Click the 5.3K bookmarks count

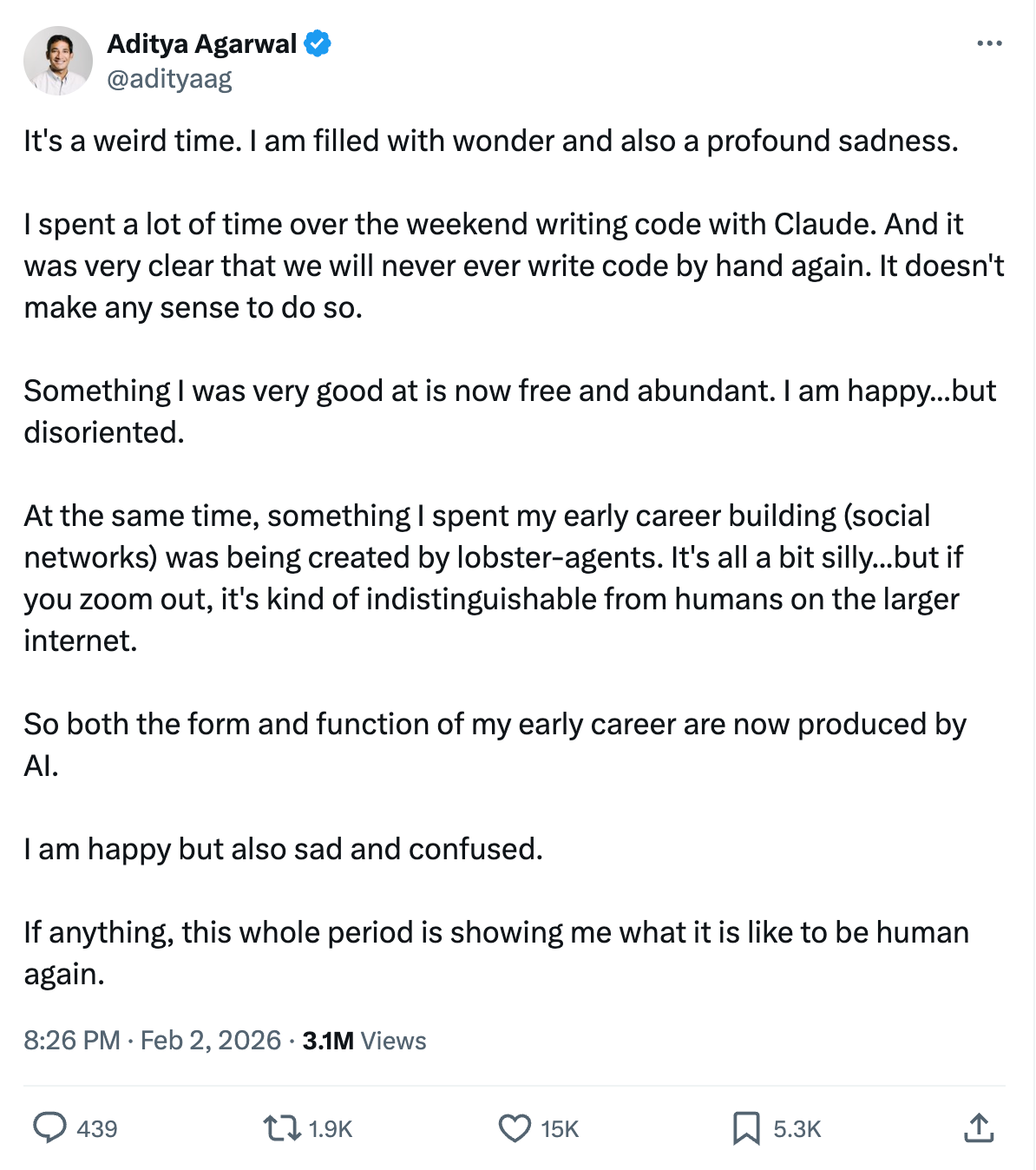click(797, 1129)
